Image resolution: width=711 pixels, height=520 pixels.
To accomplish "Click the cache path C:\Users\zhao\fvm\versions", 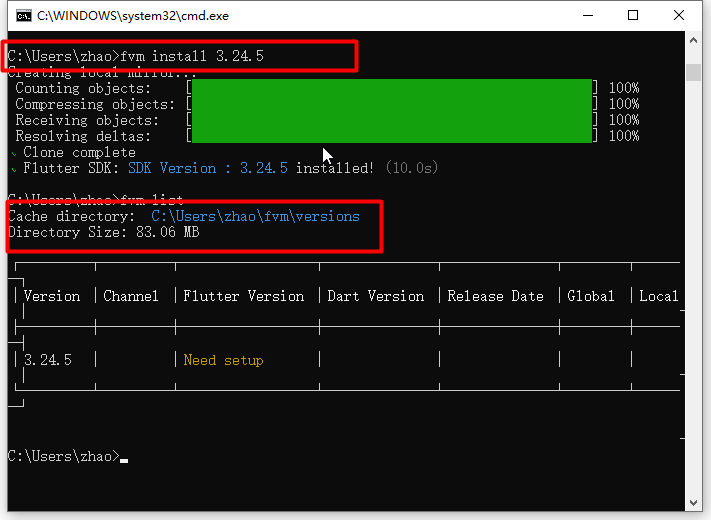I will (x=255, y=216).
